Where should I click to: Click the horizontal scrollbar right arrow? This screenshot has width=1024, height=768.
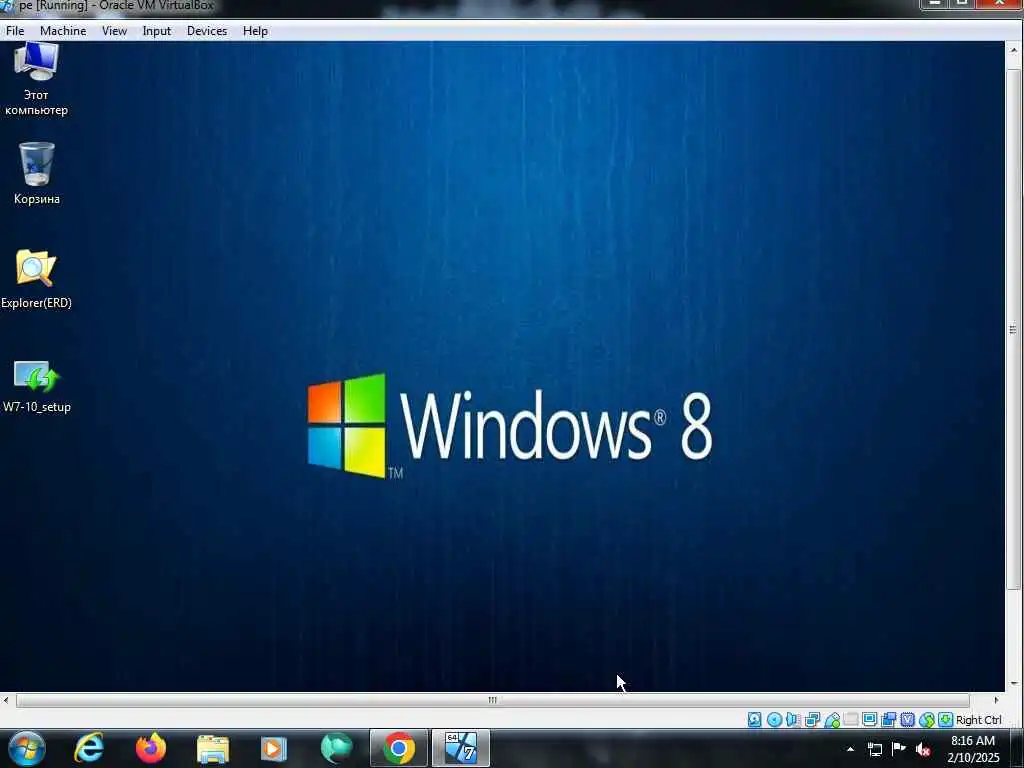tap(997, 700)
